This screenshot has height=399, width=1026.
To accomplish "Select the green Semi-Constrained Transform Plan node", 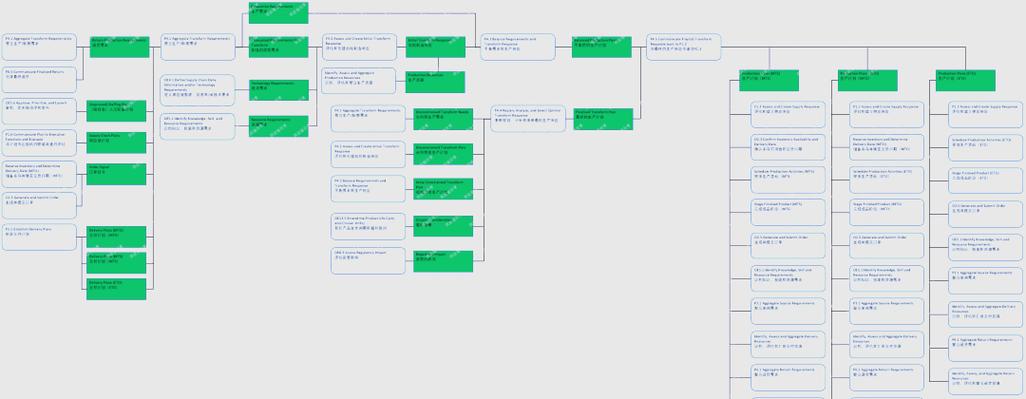I will point(443,188).
